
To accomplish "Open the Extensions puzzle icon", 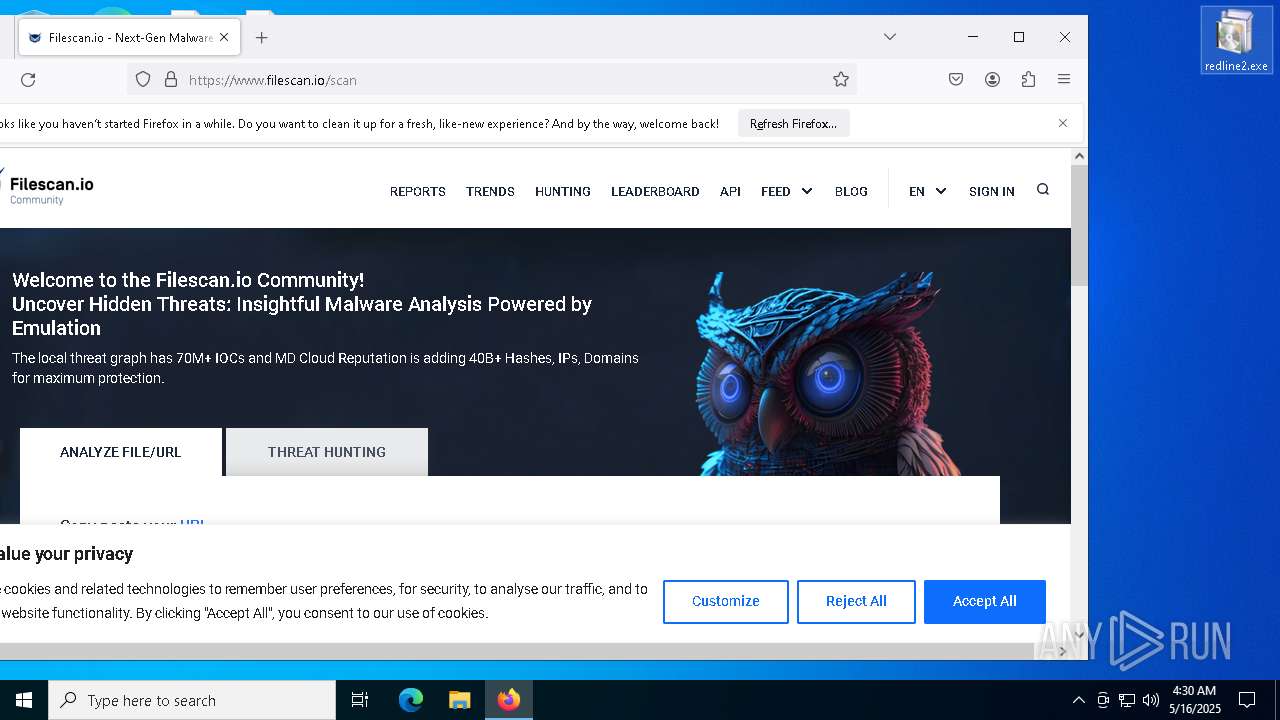I will [1028, 79].
